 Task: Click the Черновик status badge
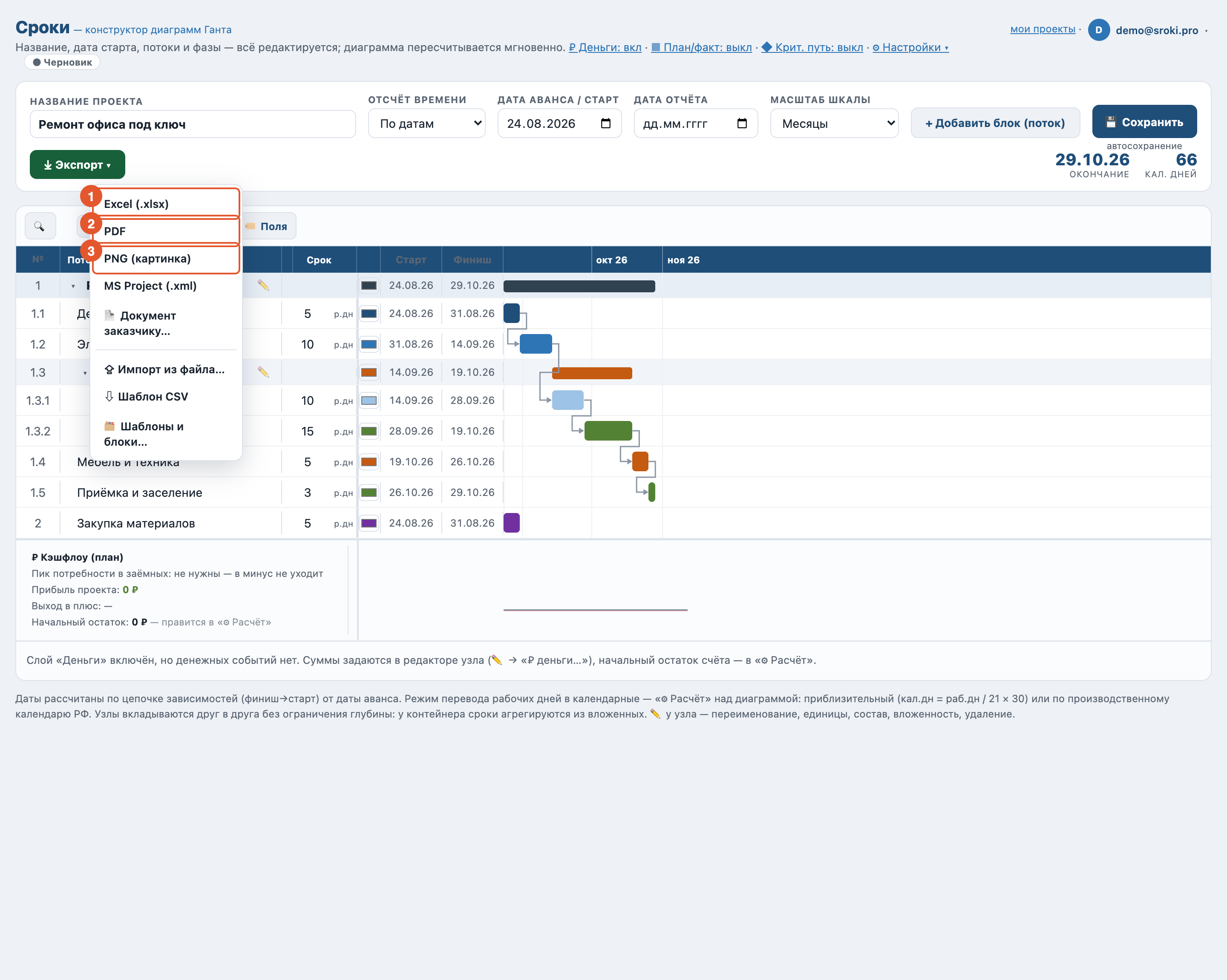[x=63, y=62]
